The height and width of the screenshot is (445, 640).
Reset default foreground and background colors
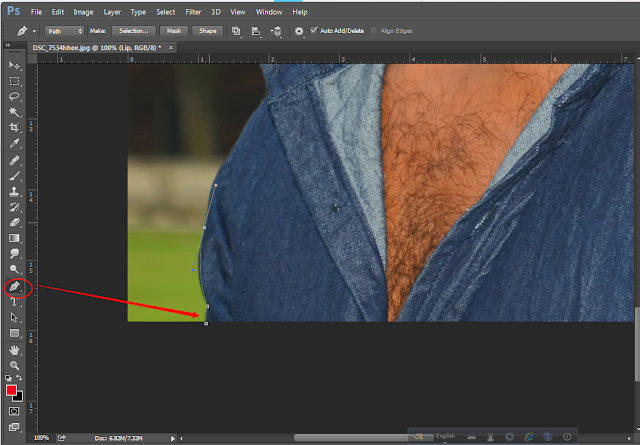[x=9, y=378]
